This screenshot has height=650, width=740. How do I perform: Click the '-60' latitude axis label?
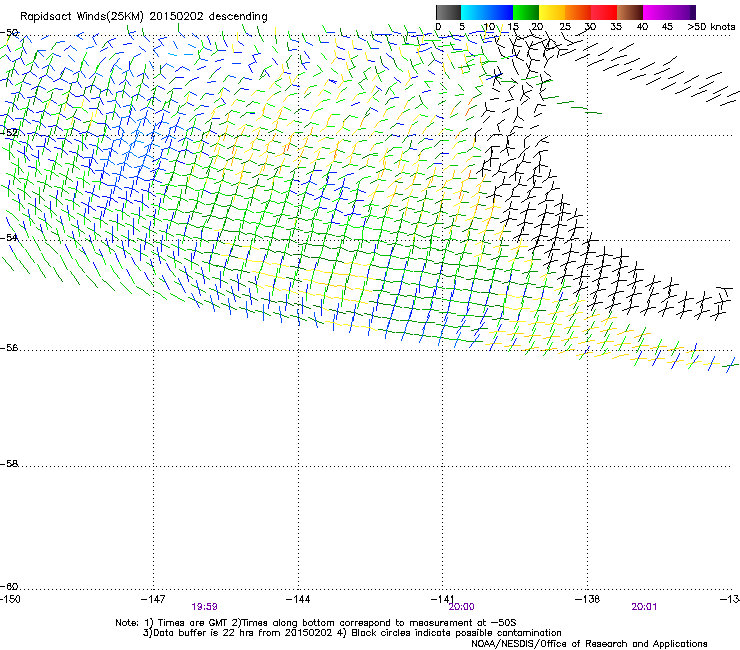pyautogui.click(x=9, y=587)
